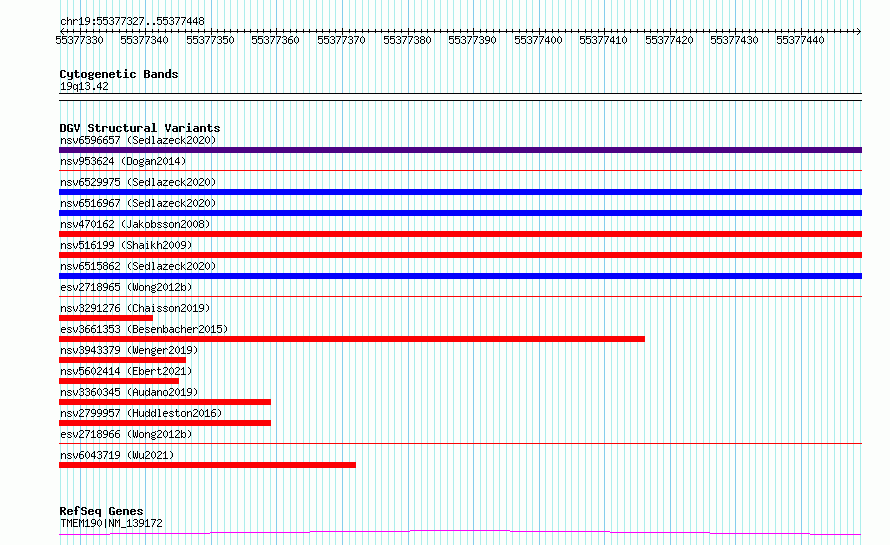Click the purple nsv6596657 variant bar

pyautogui.click(x=460, y=150)
